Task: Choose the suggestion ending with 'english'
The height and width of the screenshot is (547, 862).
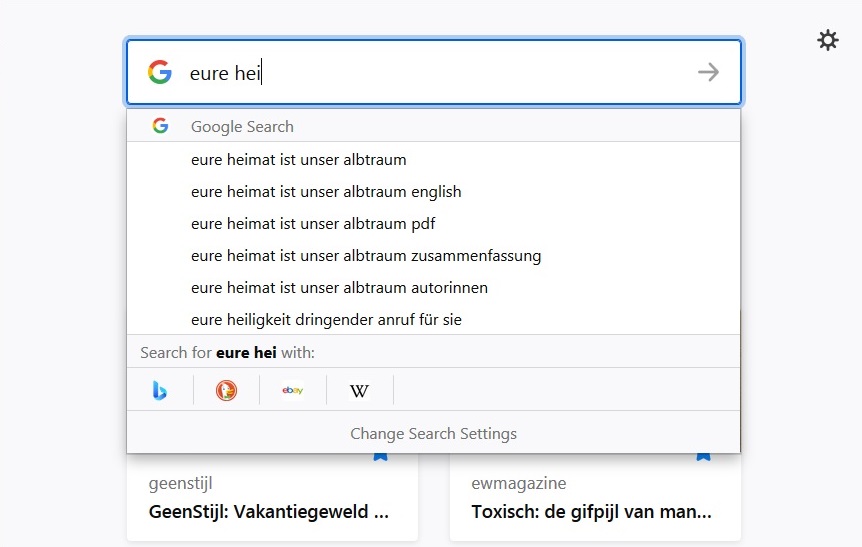Action: pyautogui.click(x=433, y=192)
